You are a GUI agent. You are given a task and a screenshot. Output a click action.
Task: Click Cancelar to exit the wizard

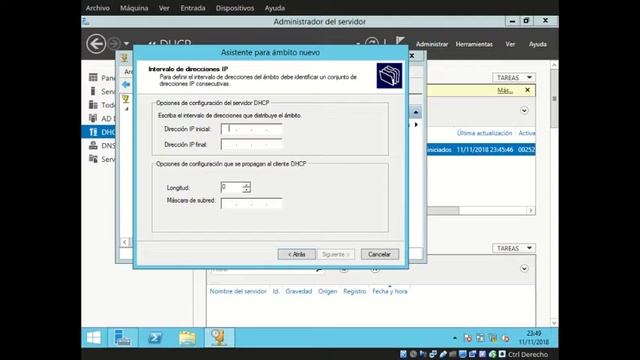tap(380, 254)
